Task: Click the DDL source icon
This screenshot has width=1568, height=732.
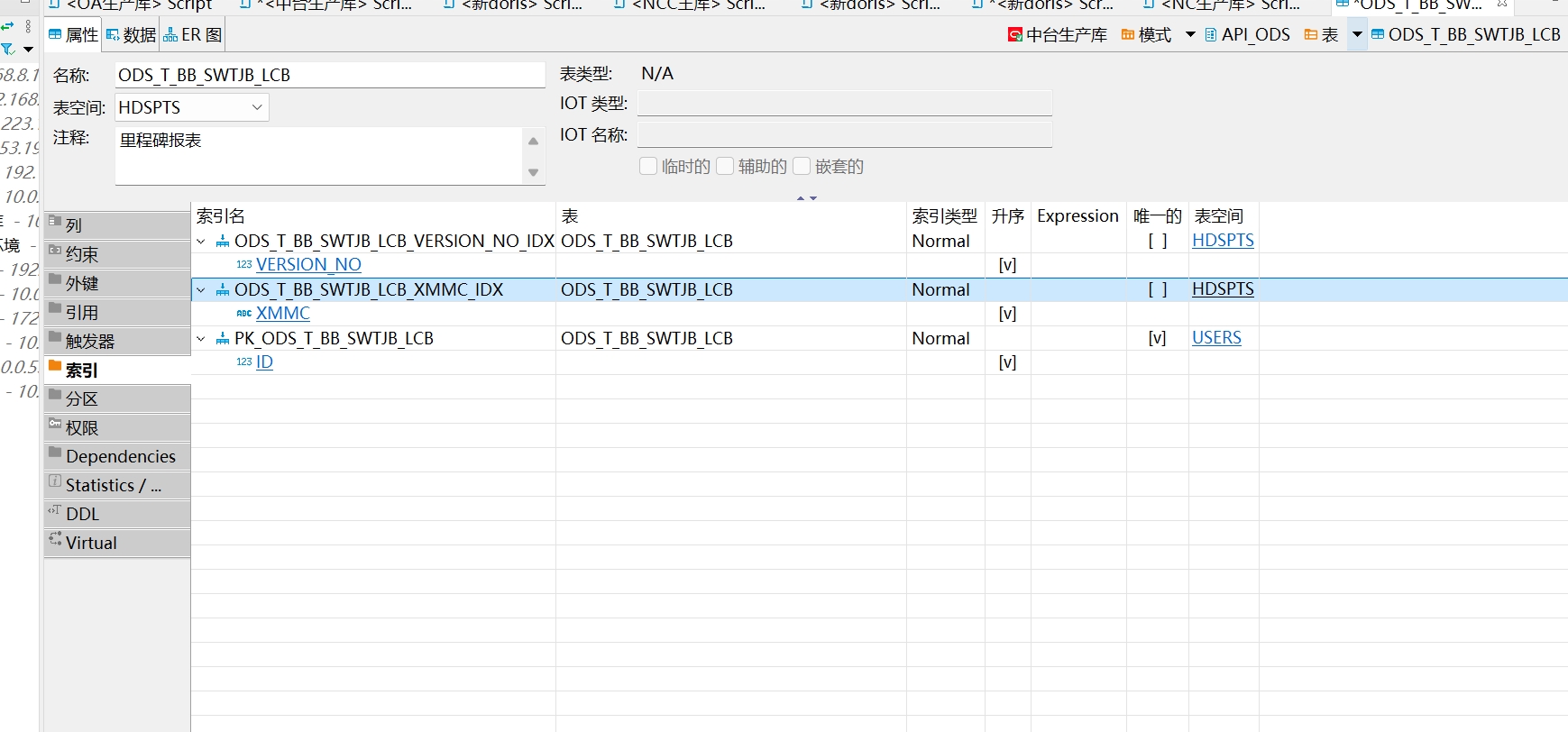Action: (55, 509)
